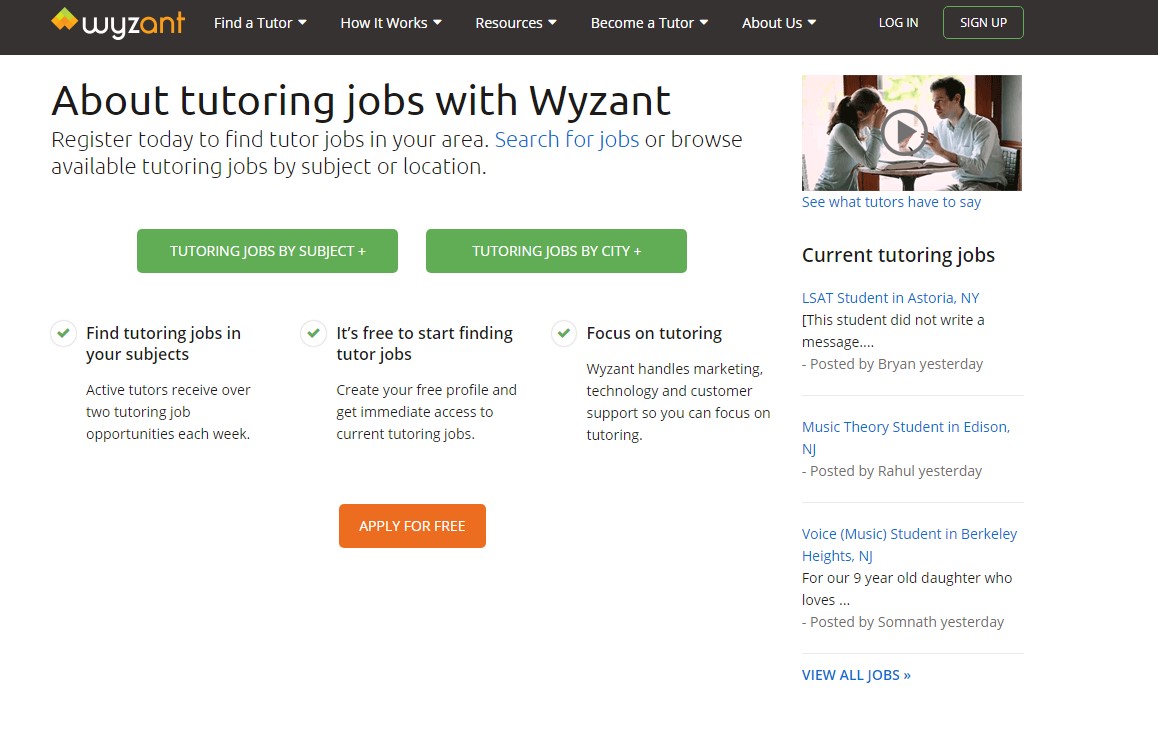
Task: Click 'Find tutoring jobs in your subjects' heading
Action: pyautogui.click(x=163, y=343)
